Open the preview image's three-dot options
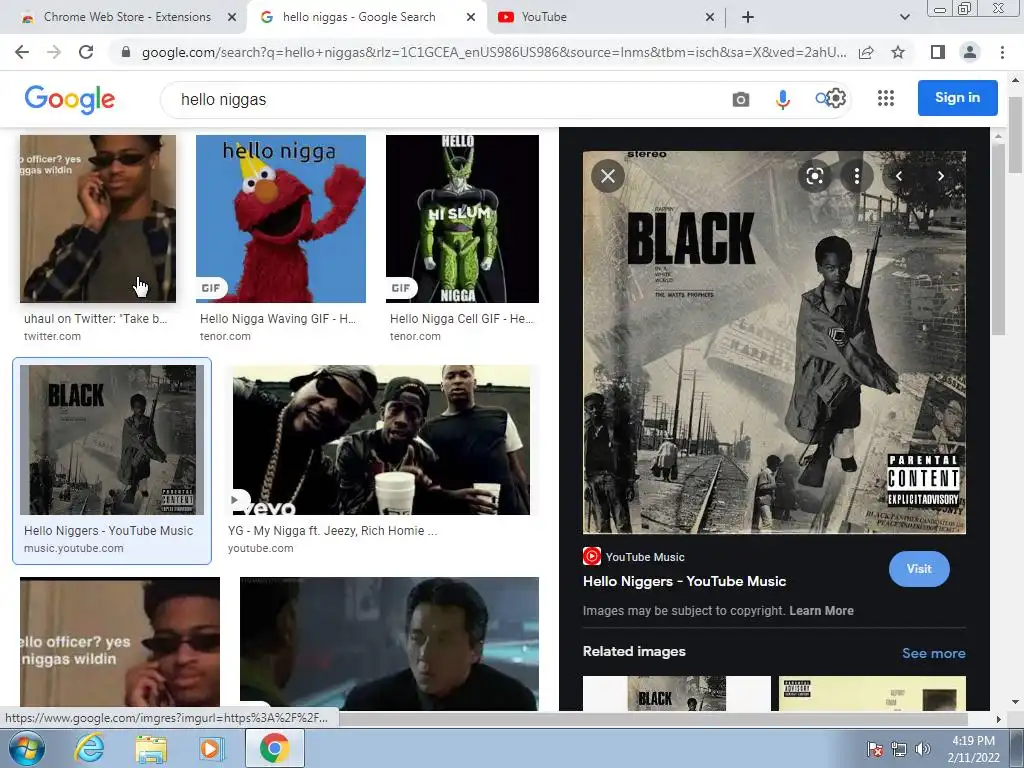The image size is (1024, 768). 857,176
